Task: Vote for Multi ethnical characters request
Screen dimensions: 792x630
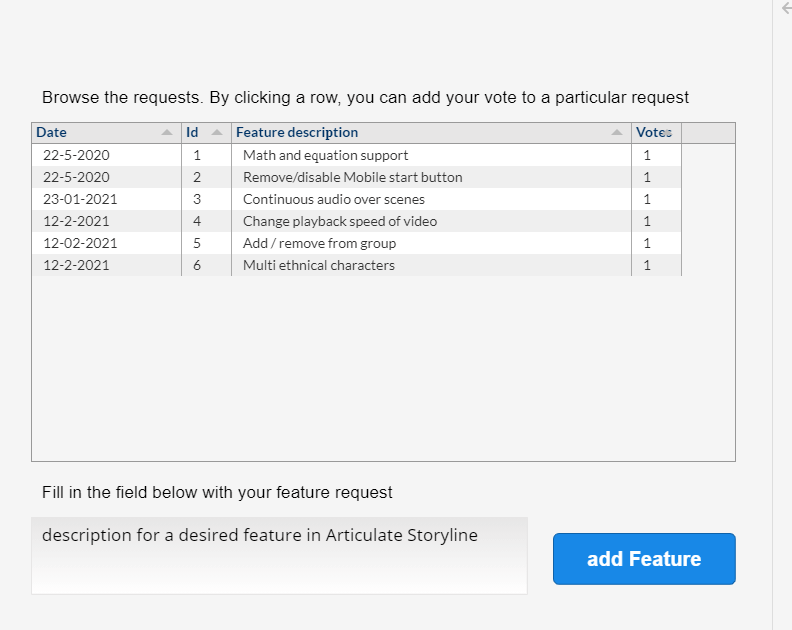Action: click(x=318, y=265)
